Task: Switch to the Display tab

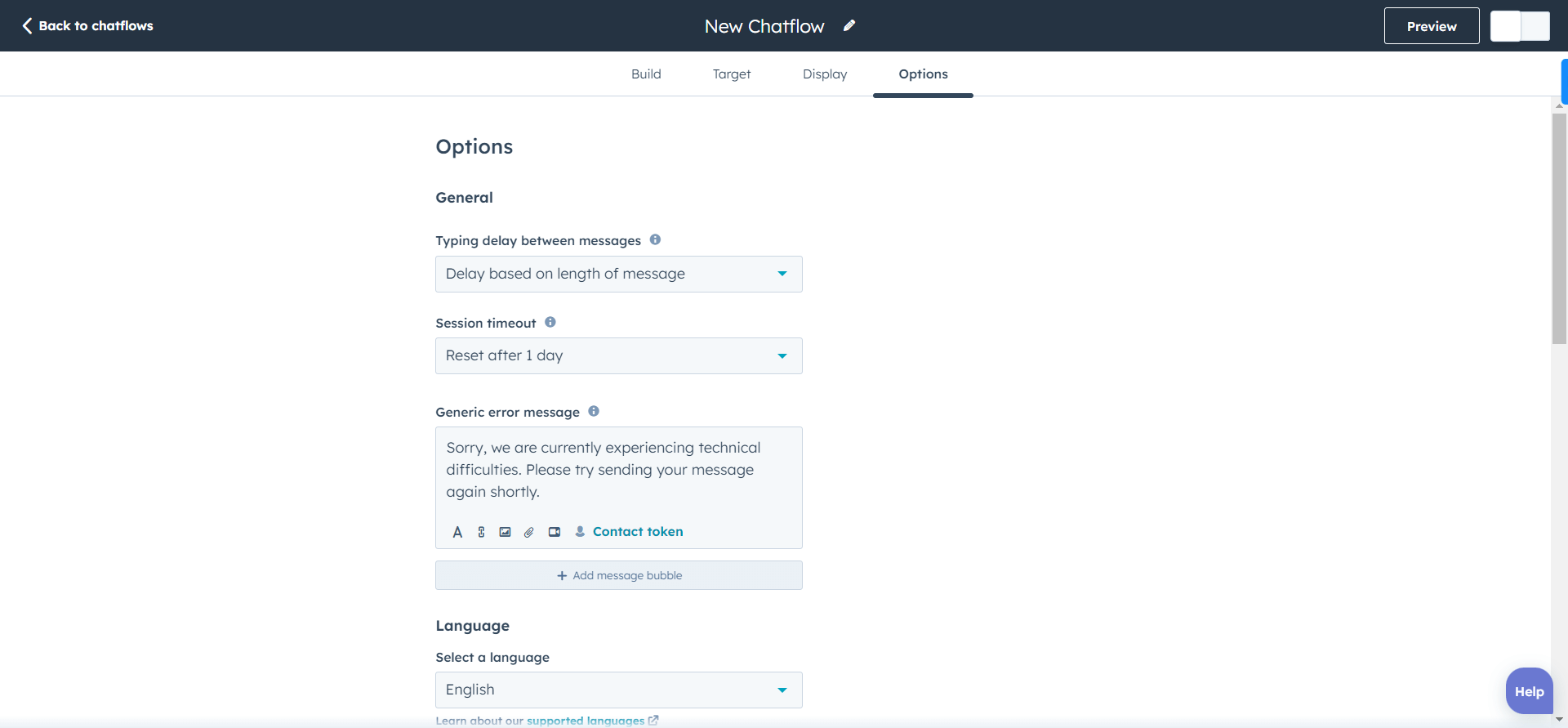Action: pos(825,74)
